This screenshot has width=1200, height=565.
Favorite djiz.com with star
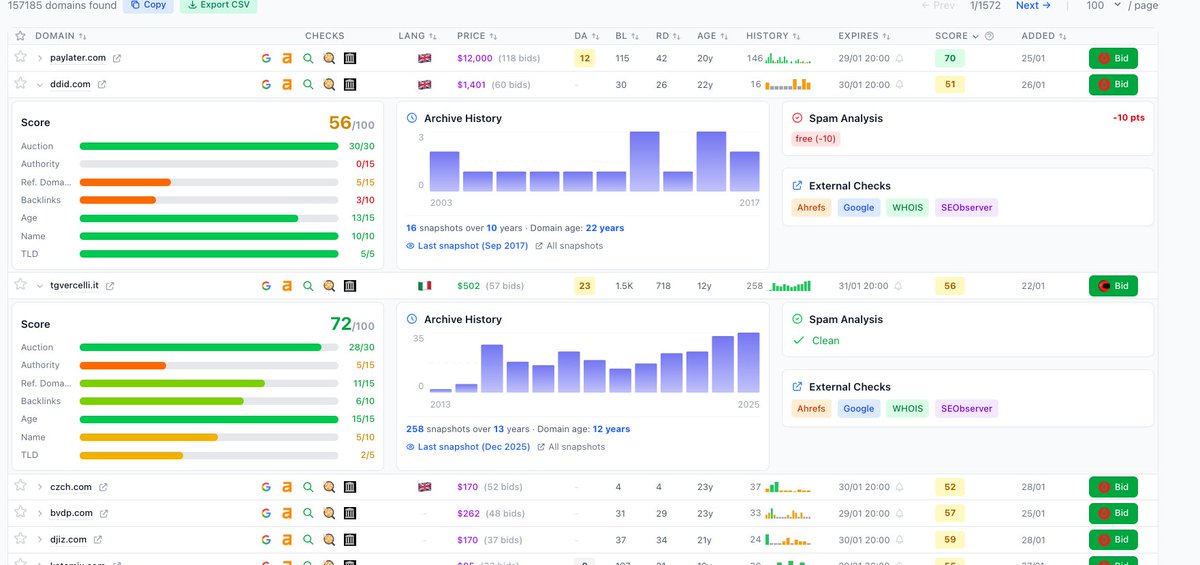point(20,538)
